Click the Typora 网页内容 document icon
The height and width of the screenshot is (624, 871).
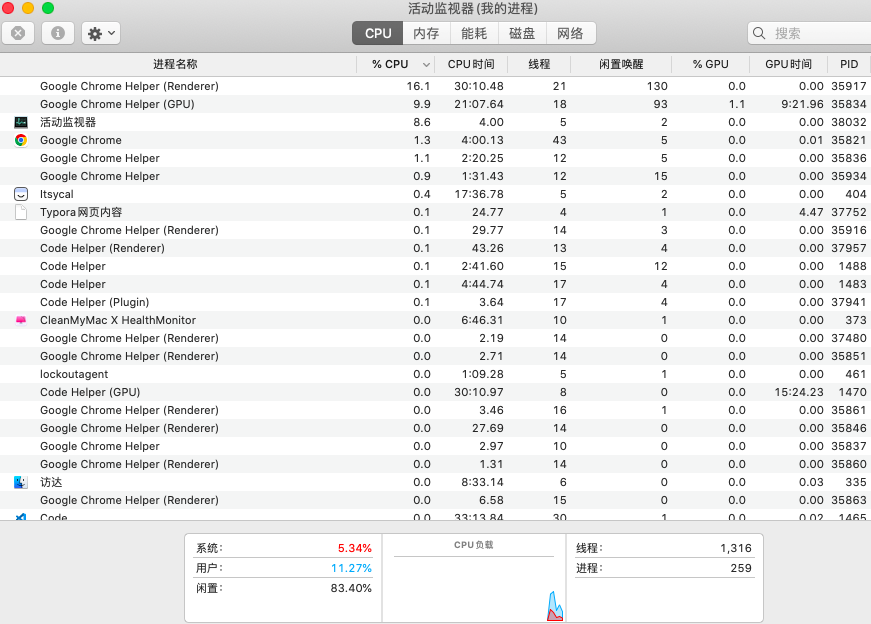[x=21, y=212]
